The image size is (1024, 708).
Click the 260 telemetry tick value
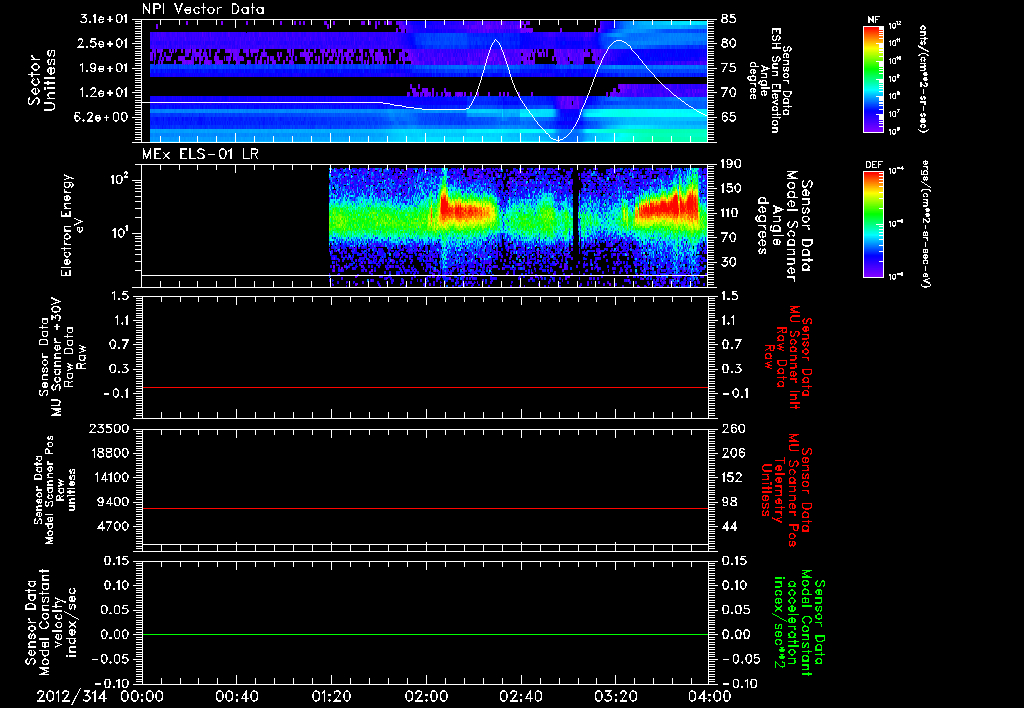732,429
